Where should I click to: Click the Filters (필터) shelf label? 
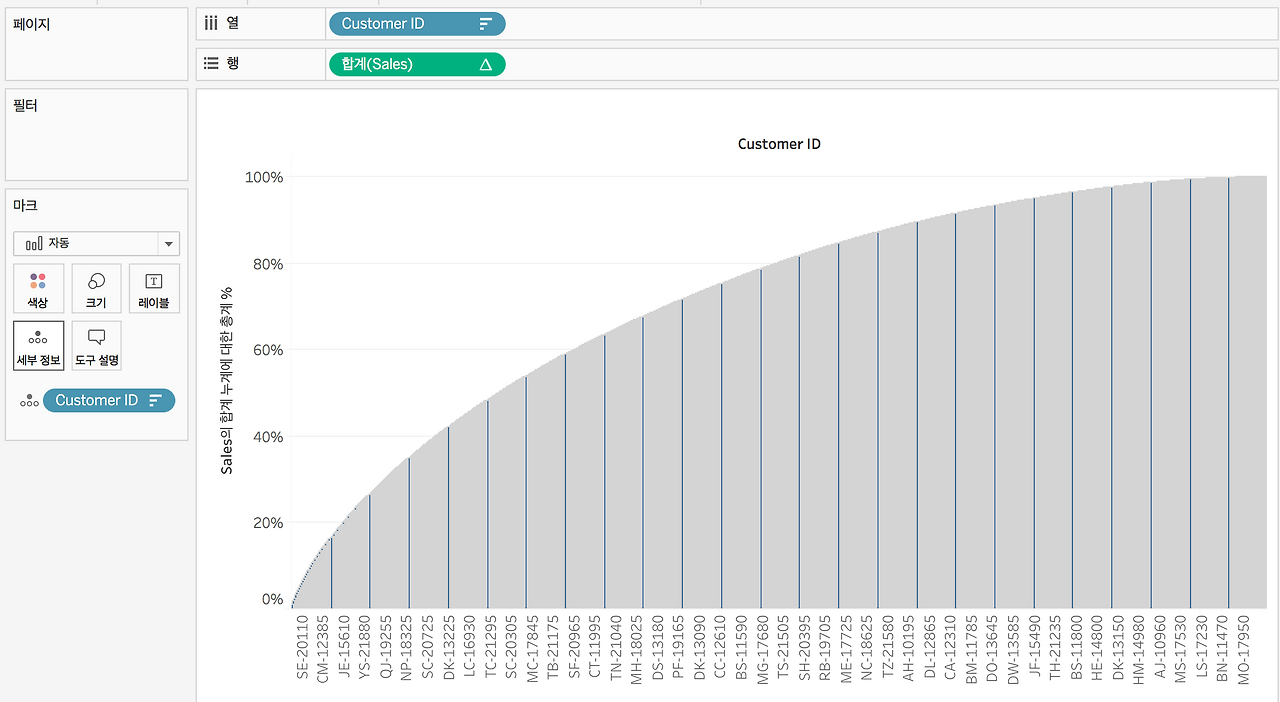tap(26, 104)
